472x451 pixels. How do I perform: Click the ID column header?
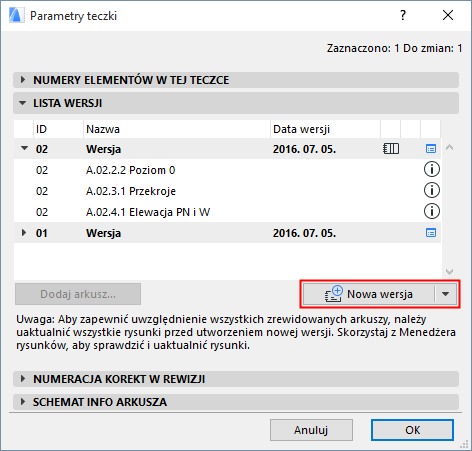(x=58, y=129)
